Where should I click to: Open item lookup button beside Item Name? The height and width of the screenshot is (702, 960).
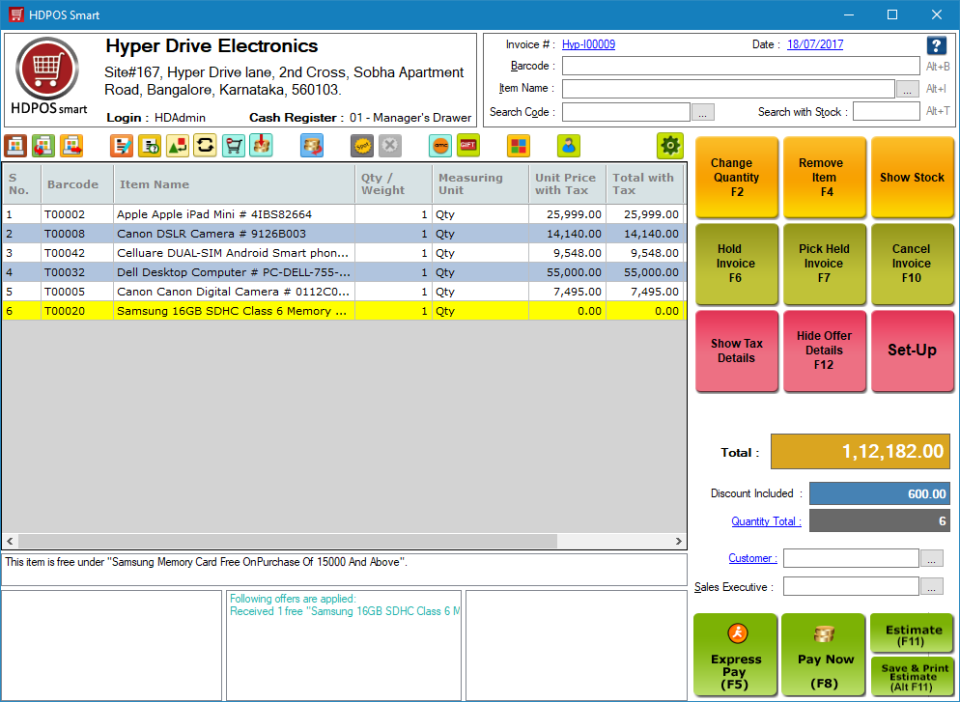coord(908,89)
